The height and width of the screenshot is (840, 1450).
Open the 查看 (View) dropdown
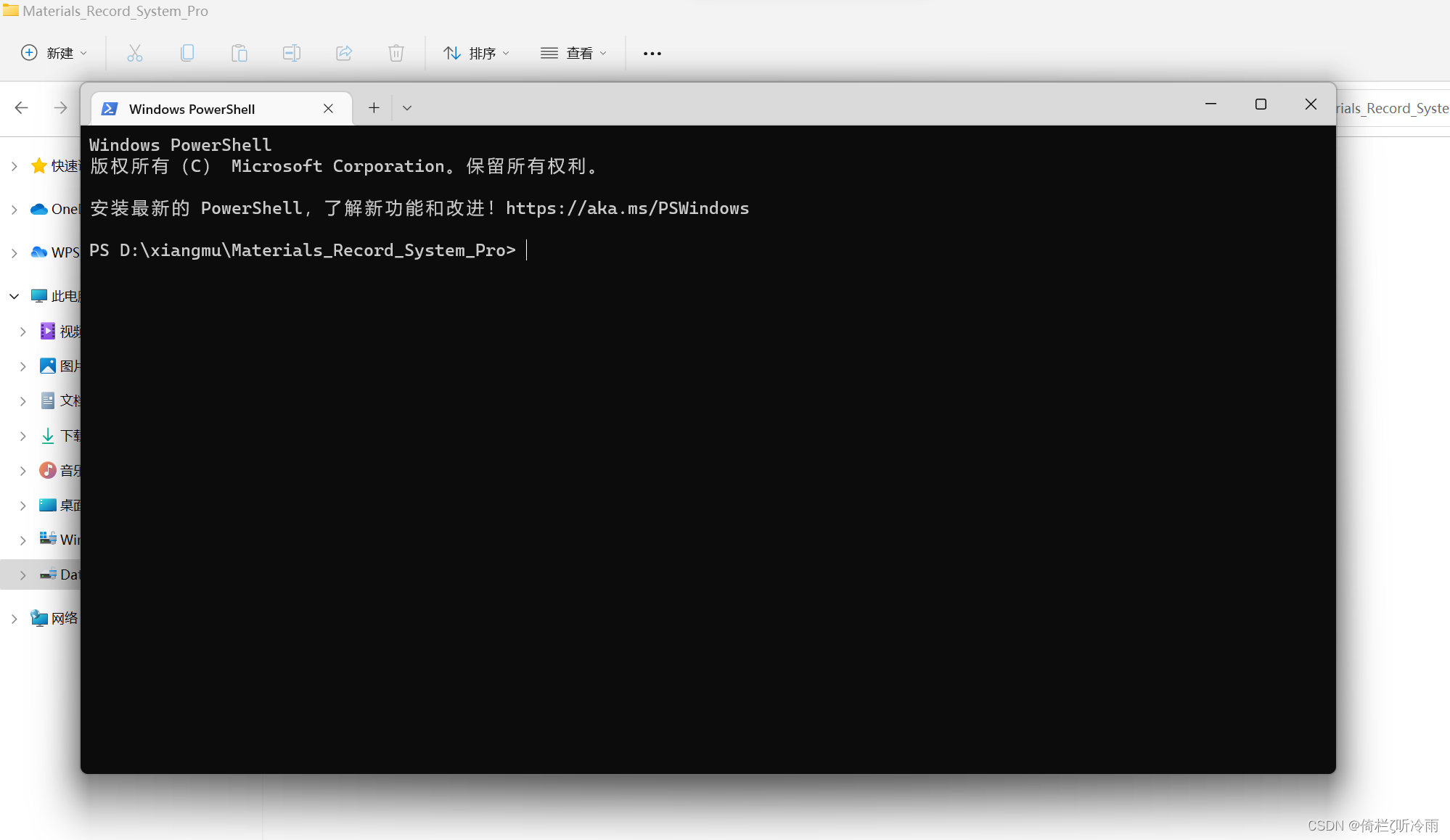[573, 52]
